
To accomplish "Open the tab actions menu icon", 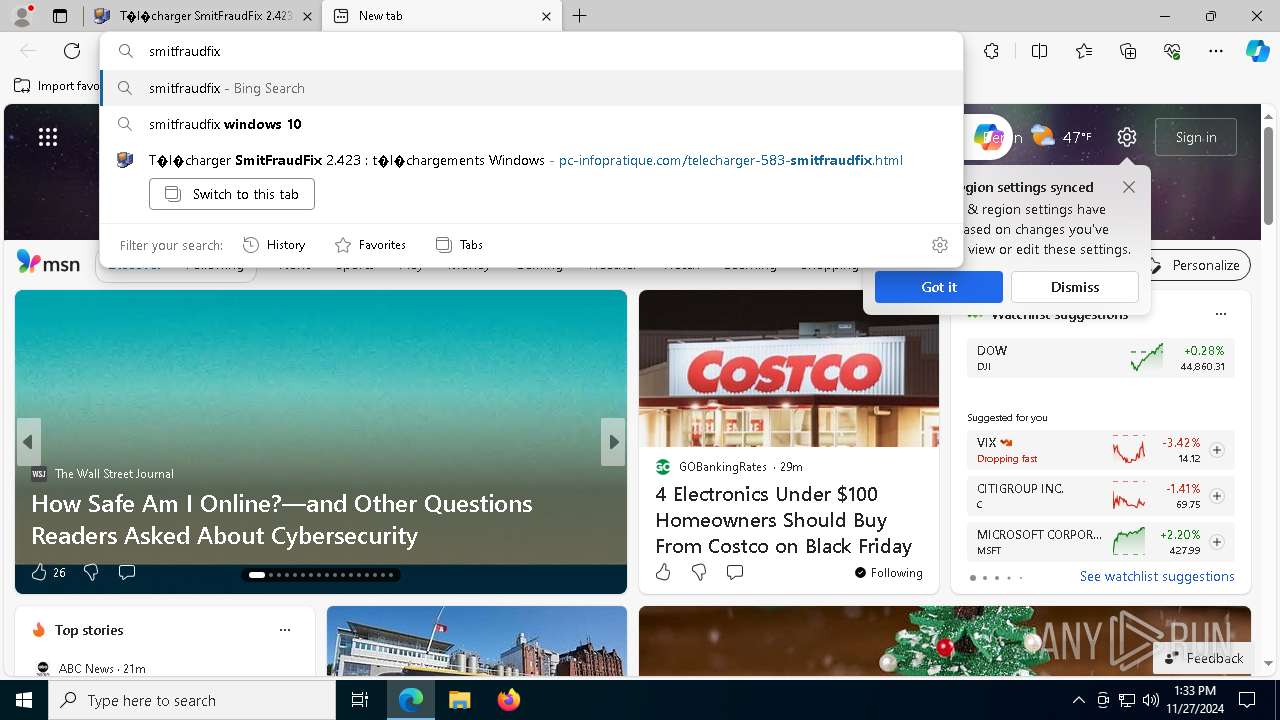I will point(60,16).
